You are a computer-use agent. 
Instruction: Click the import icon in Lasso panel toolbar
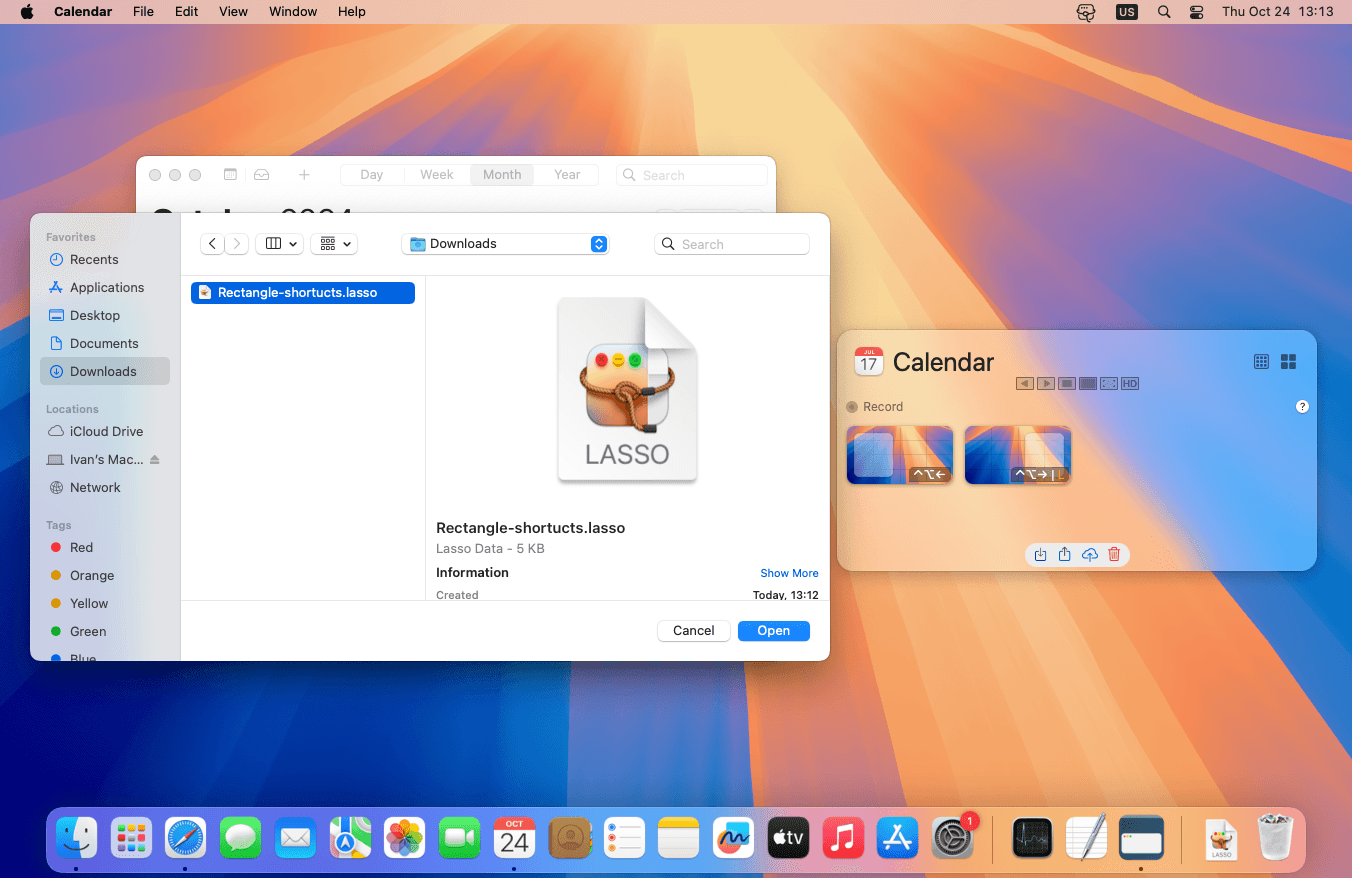(x=1040, y=555)
